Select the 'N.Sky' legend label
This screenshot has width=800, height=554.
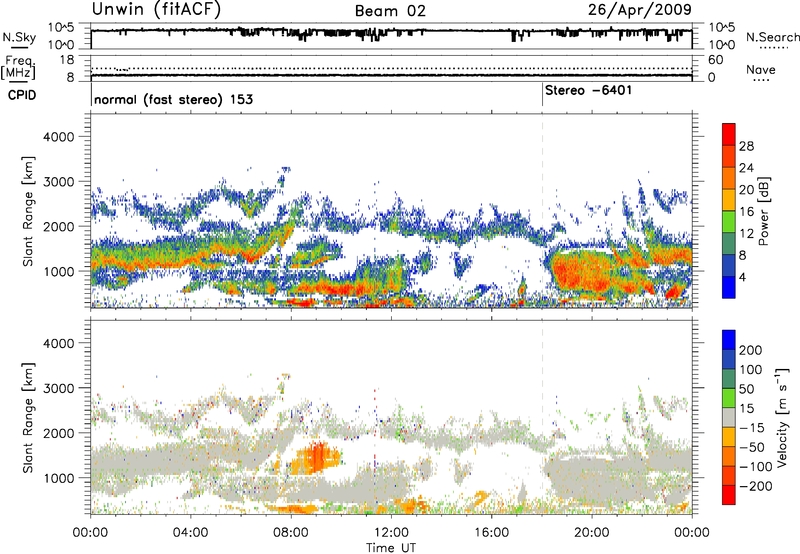pos(19,38)
